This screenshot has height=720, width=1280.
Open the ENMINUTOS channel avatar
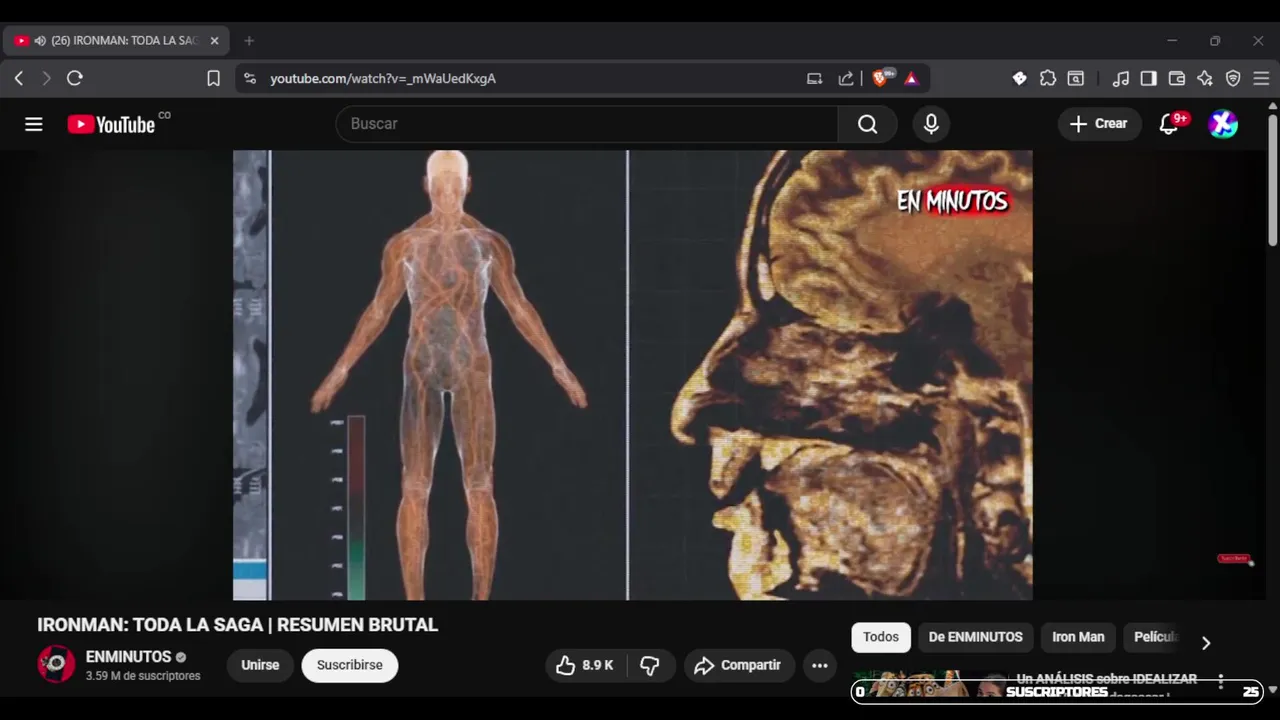[x=56, y=664]
